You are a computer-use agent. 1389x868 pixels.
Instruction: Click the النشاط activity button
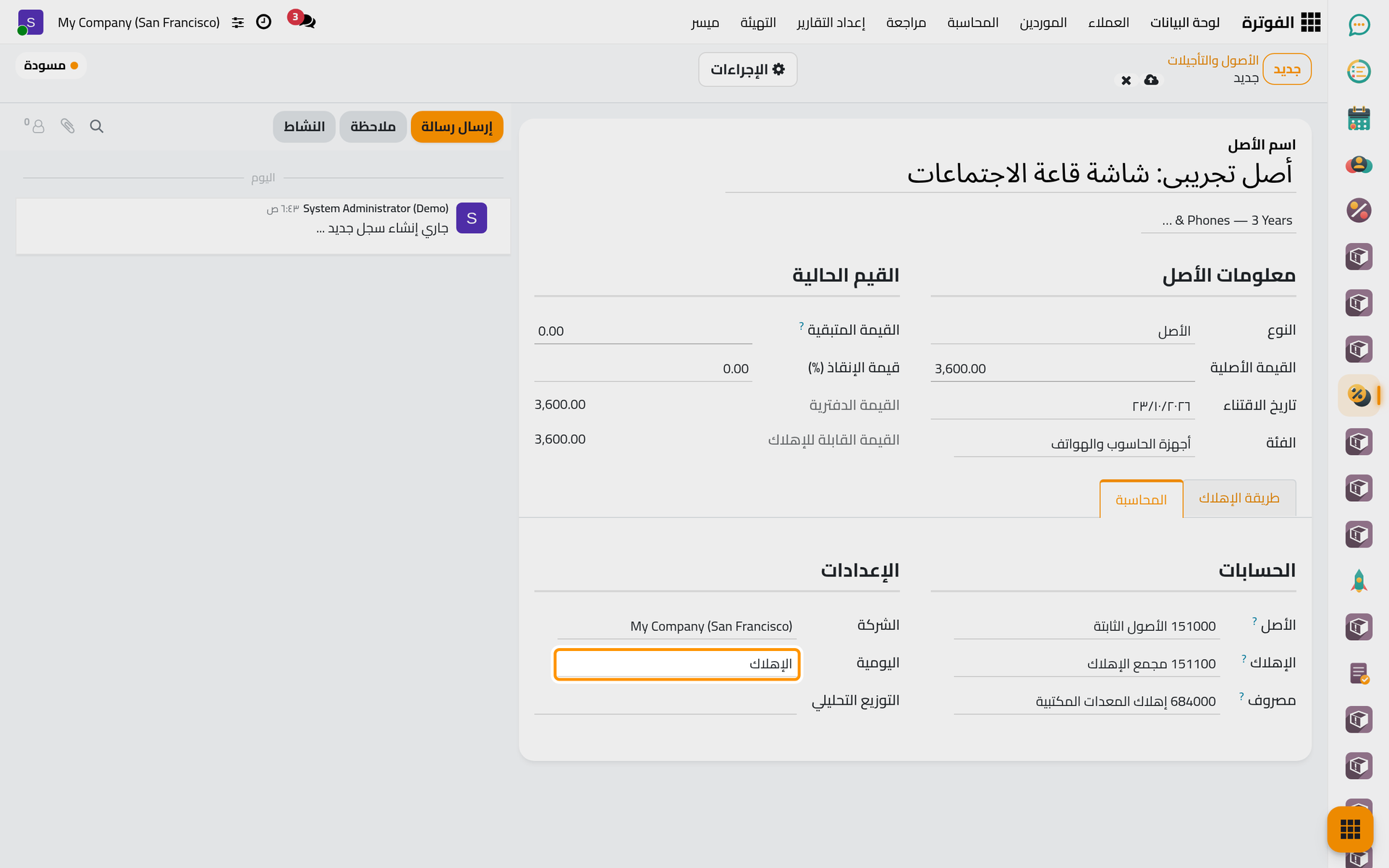pos(304,127)
